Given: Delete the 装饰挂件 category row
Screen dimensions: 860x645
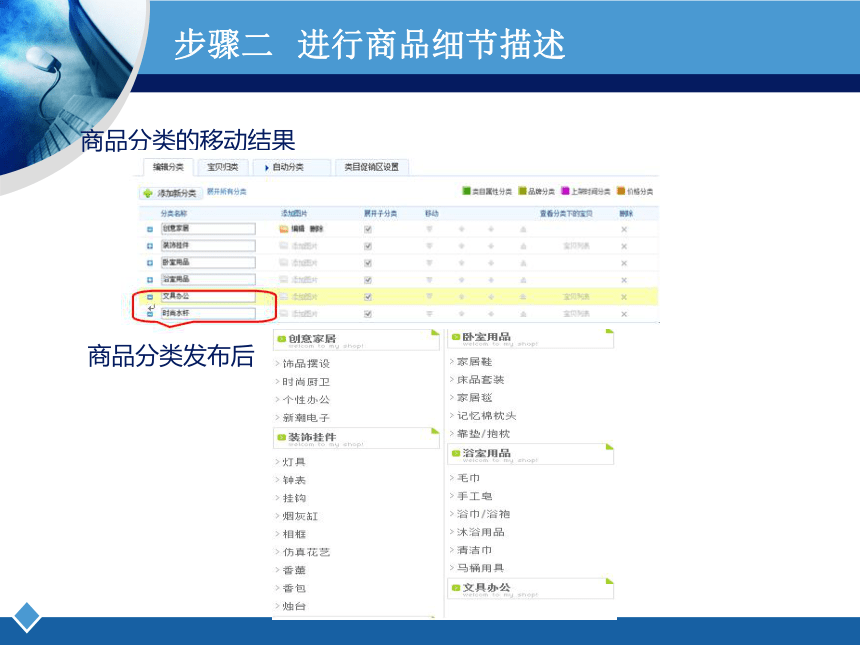Looking at the screenshot, I should (x=624, y=247).
